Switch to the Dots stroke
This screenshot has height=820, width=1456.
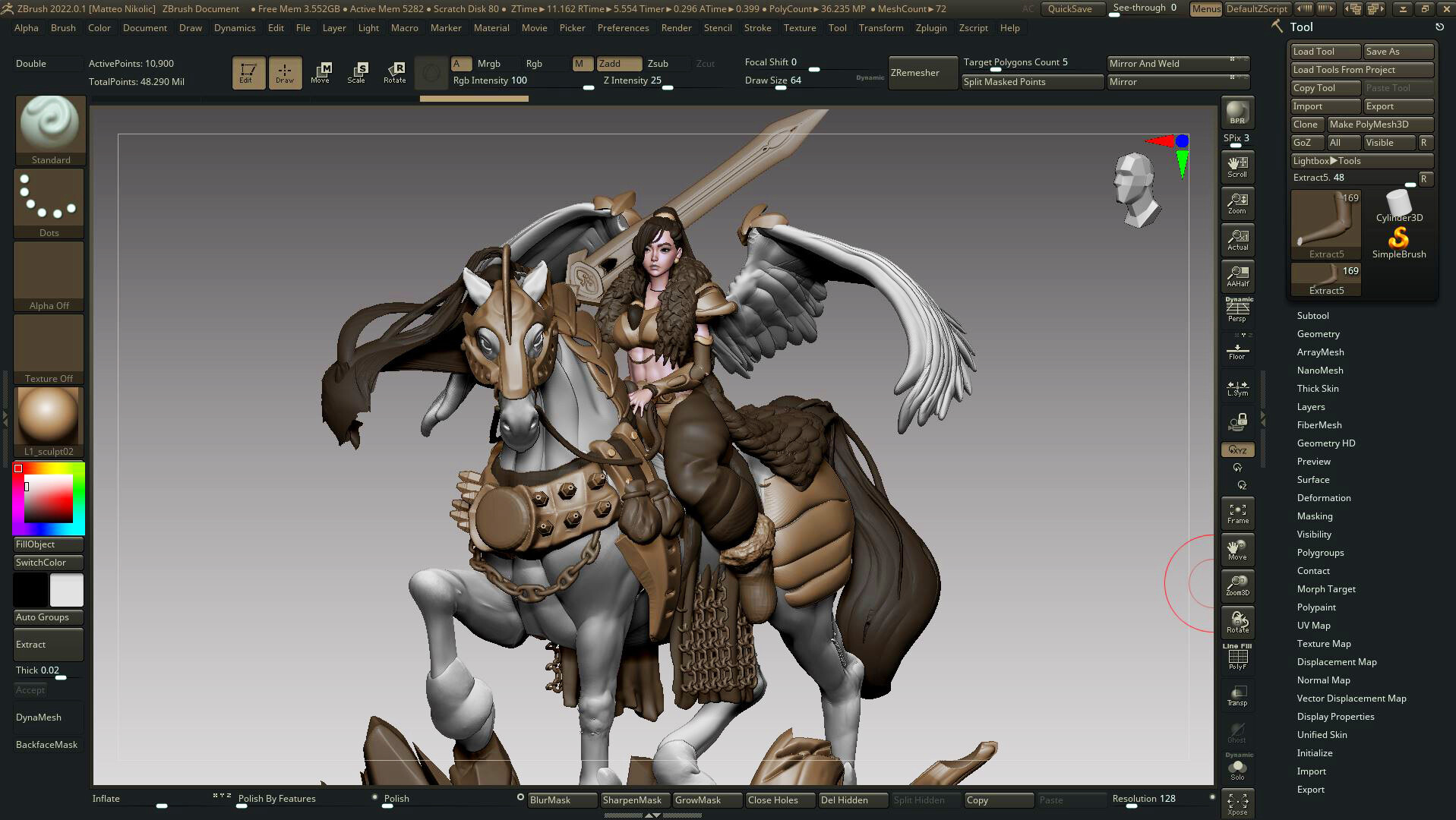(49, 199)
